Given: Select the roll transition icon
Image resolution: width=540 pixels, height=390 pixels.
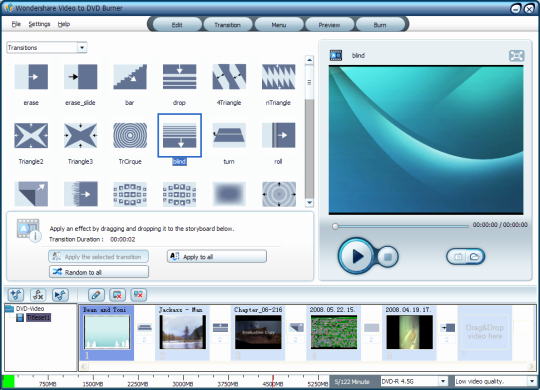Looking at the screenshot, I should pyautogui.click(x=278, y=135).
